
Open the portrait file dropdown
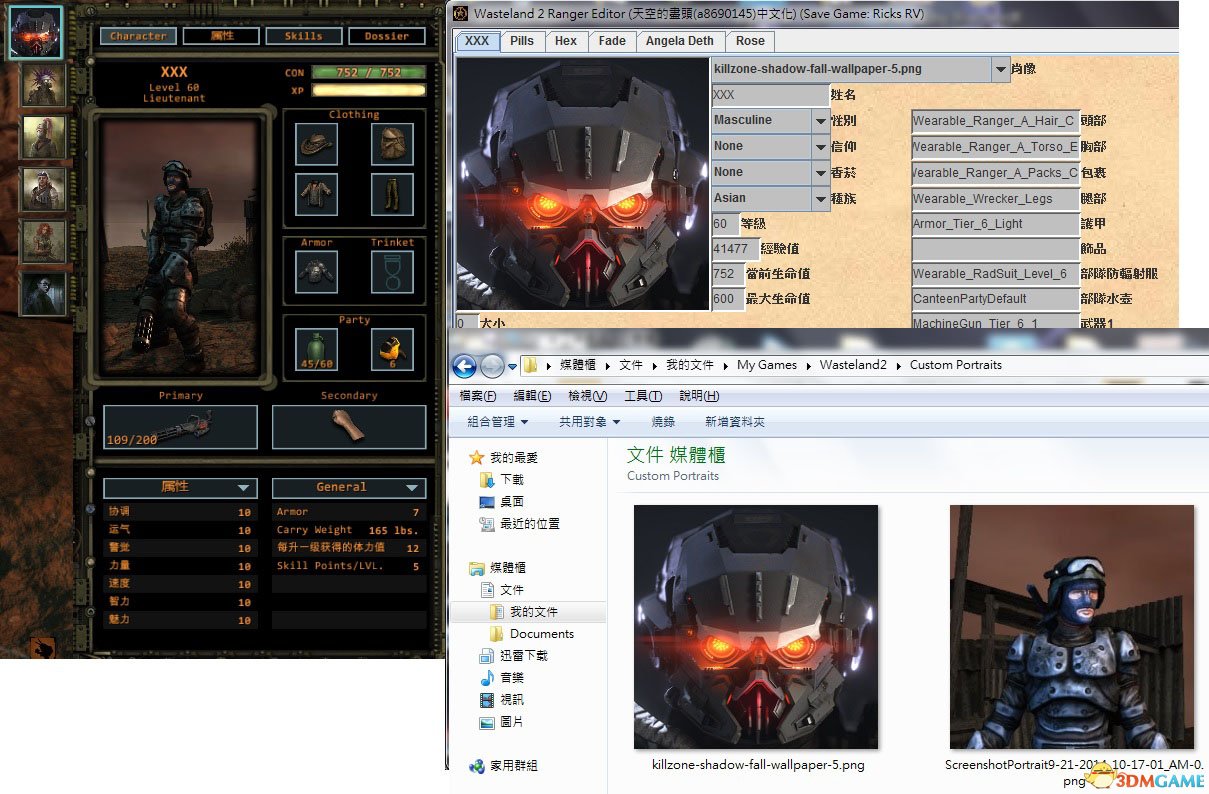tap(1000, 69)
